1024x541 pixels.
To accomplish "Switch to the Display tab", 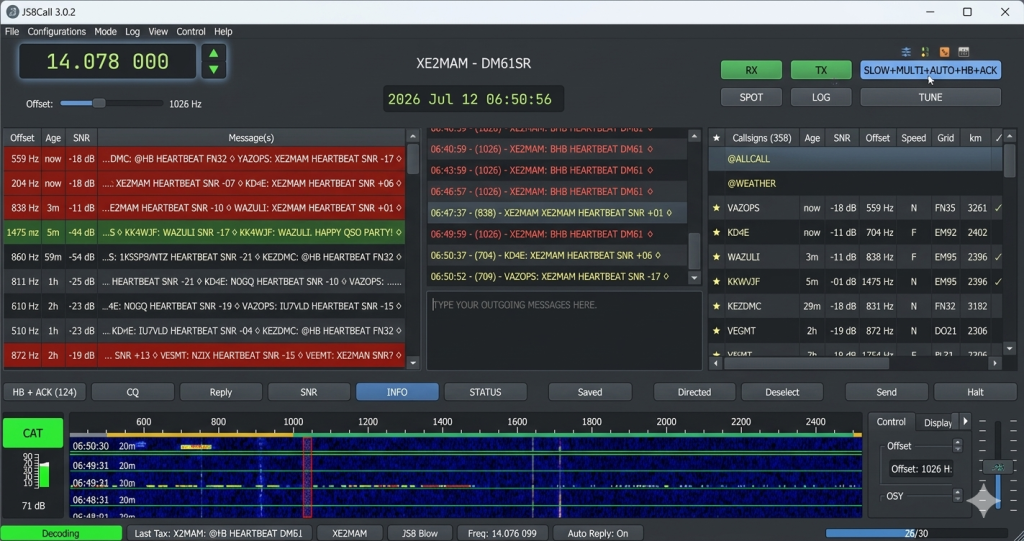I will pos(937,423).
